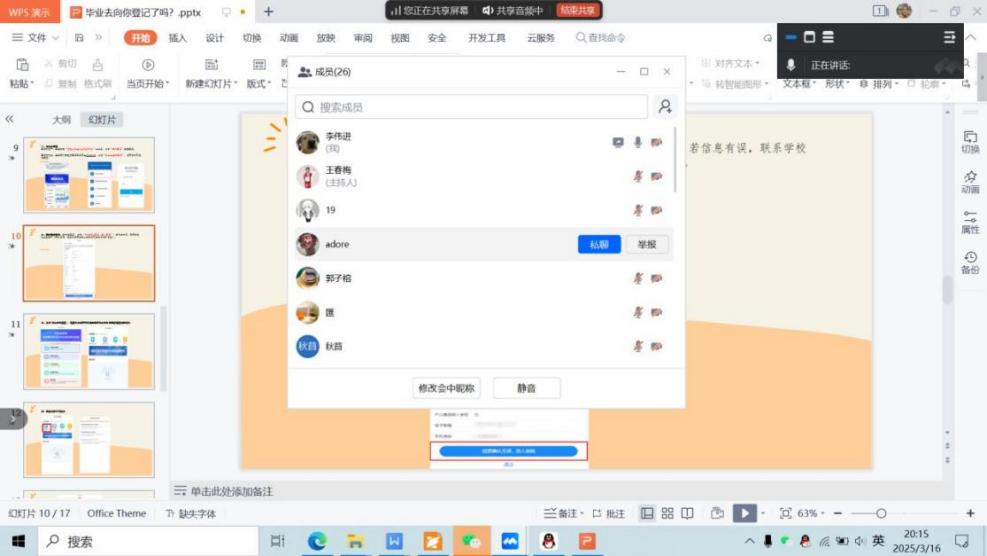Collapse the slide panel with double-arrow icon
This screenshot has width=987, height=556.
coord(10,119)
